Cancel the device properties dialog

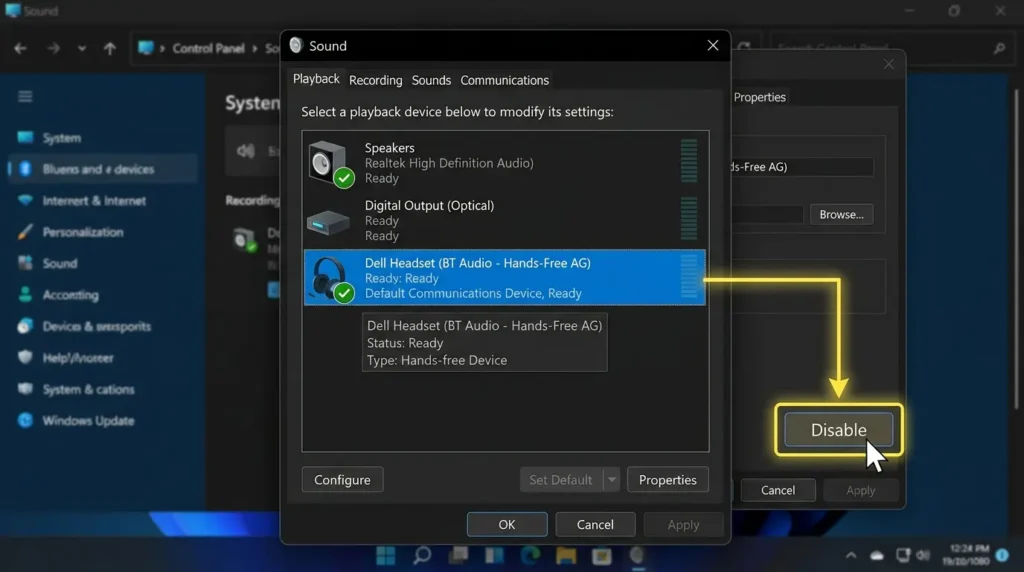[x=778, y=490]
